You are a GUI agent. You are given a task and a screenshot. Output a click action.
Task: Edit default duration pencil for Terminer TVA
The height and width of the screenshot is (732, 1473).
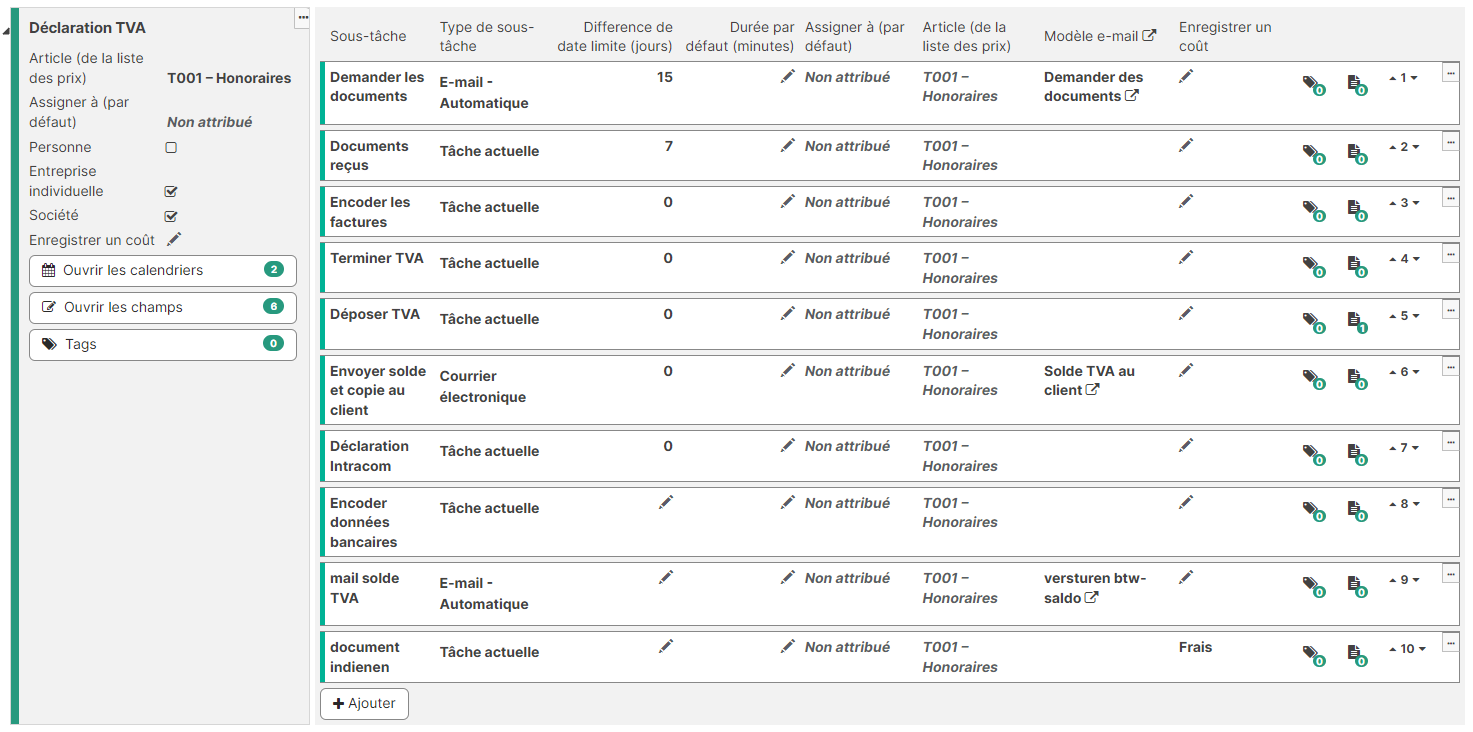(x=788, y=258)
